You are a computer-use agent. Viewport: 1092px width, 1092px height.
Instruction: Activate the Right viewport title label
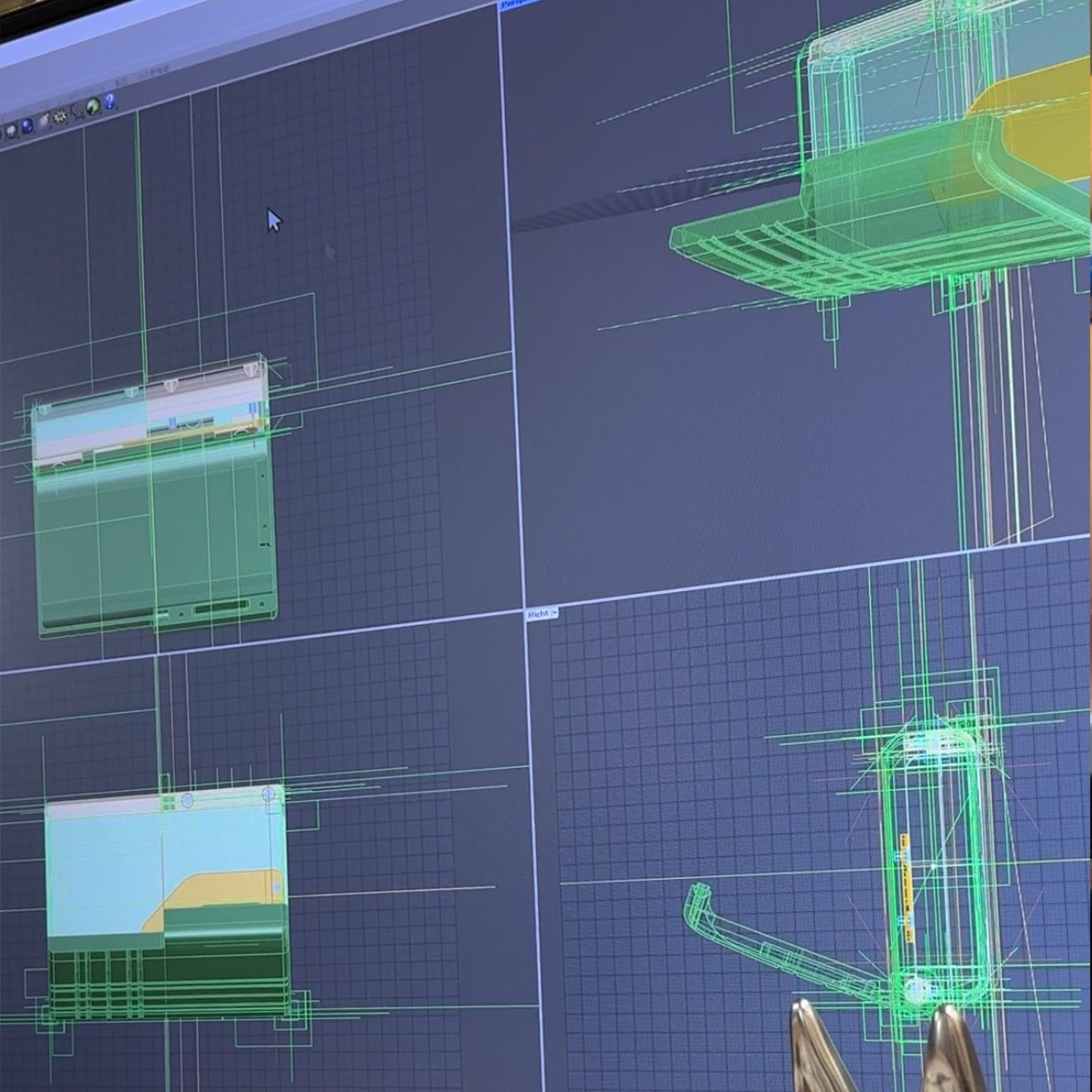(x=538, y=613)
